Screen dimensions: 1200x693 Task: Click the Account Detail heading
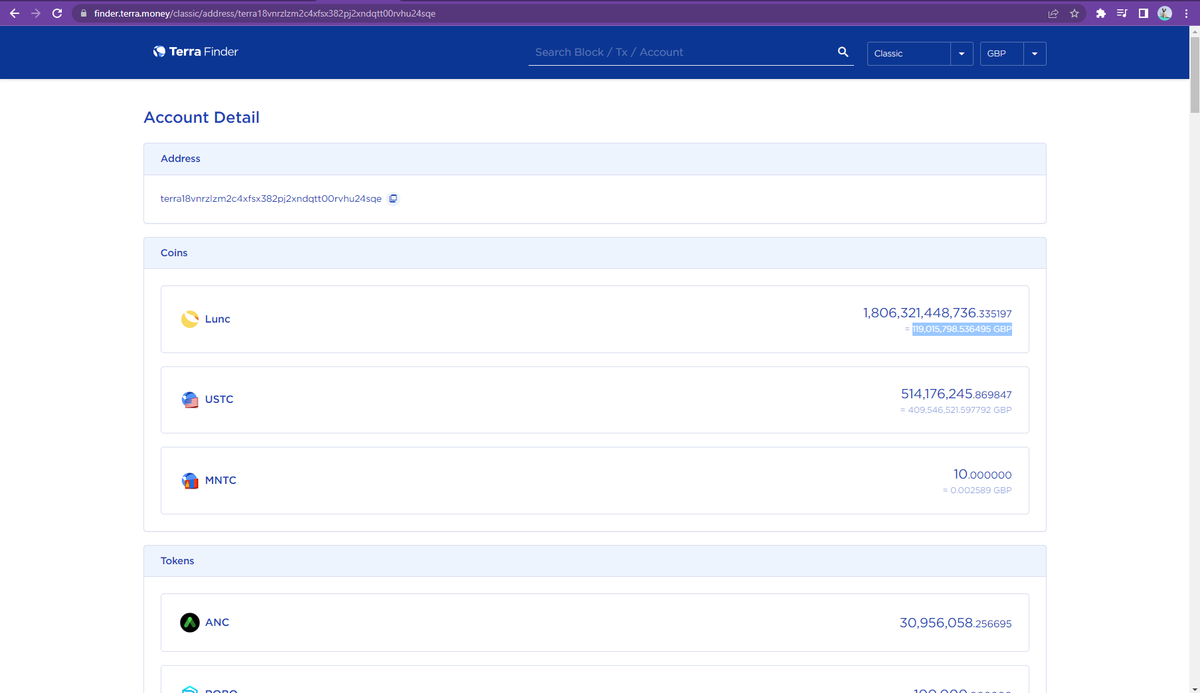[x=201, y=117]
